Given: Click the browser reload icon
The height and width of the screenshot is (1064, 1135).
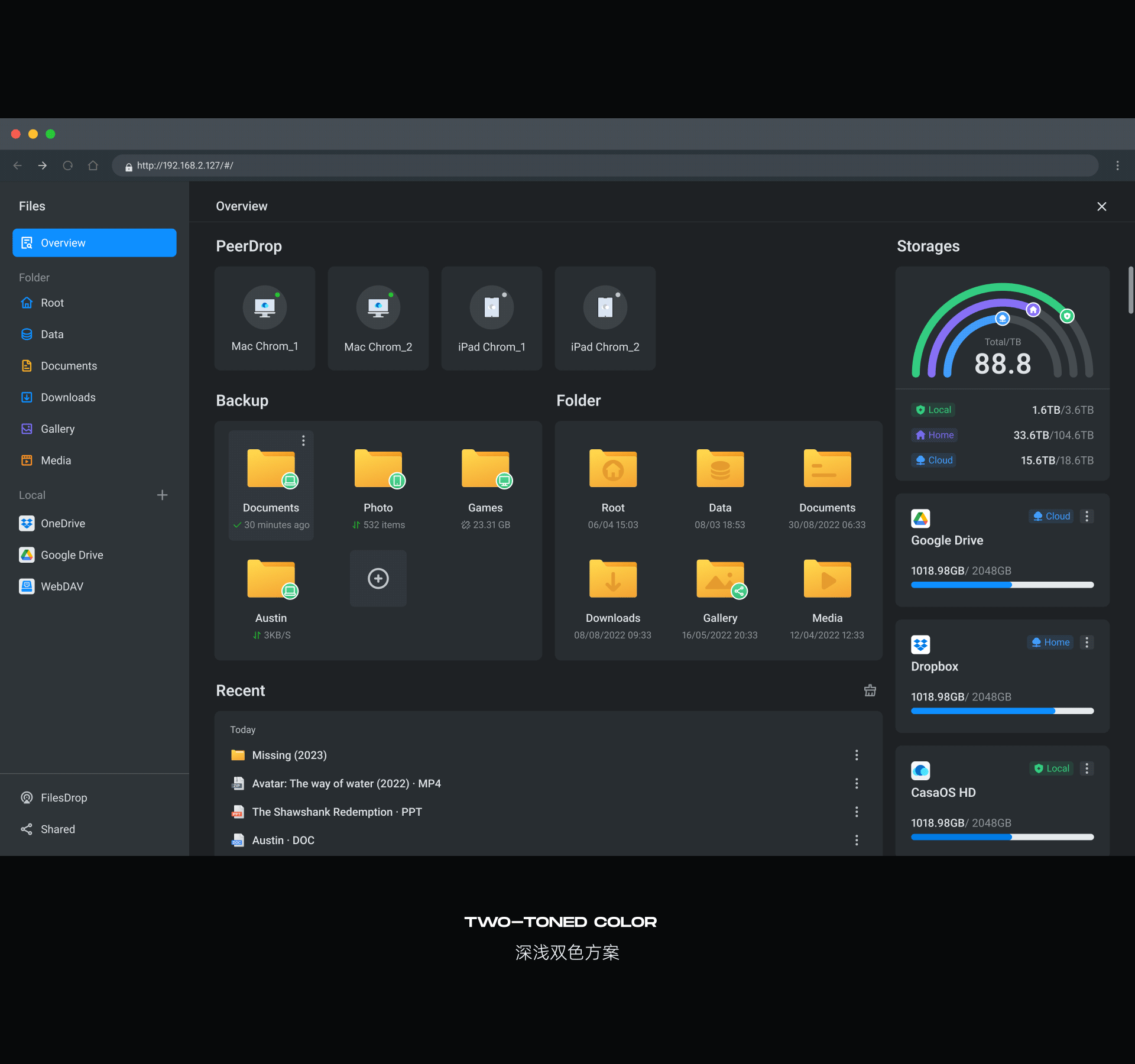Looking at the screenshot, I should [68, 166].
